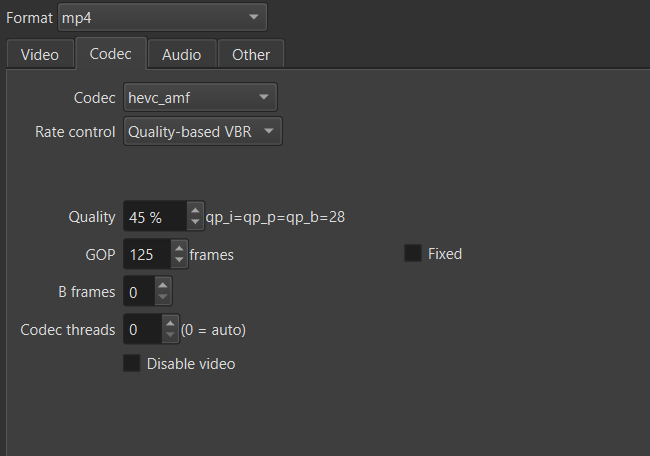Decrease Quality with the down arrow
The image size is (650, 456).
(195, 222)
